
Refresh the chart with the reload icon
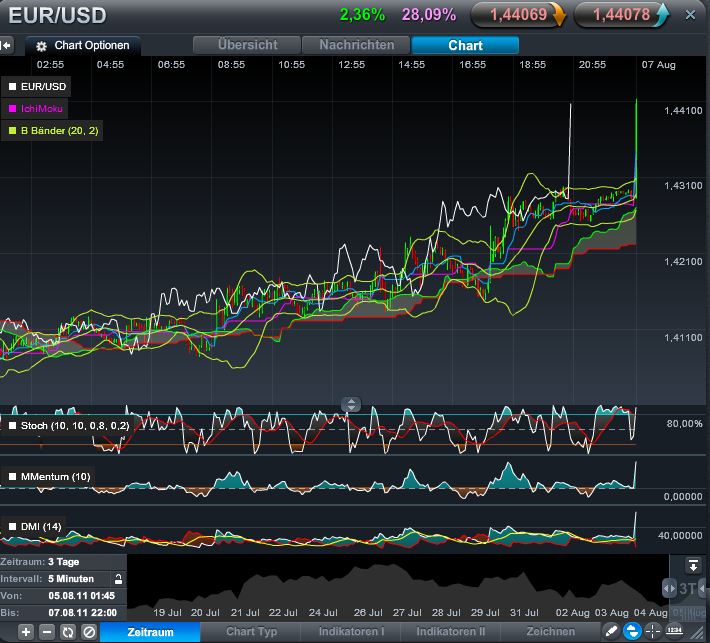click(x=68, y=632)
